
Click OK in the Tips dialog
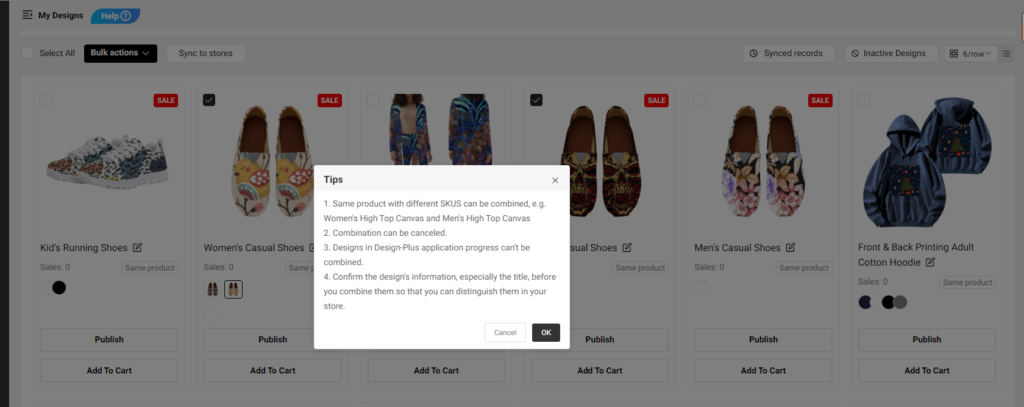click(x=546, y=333)
